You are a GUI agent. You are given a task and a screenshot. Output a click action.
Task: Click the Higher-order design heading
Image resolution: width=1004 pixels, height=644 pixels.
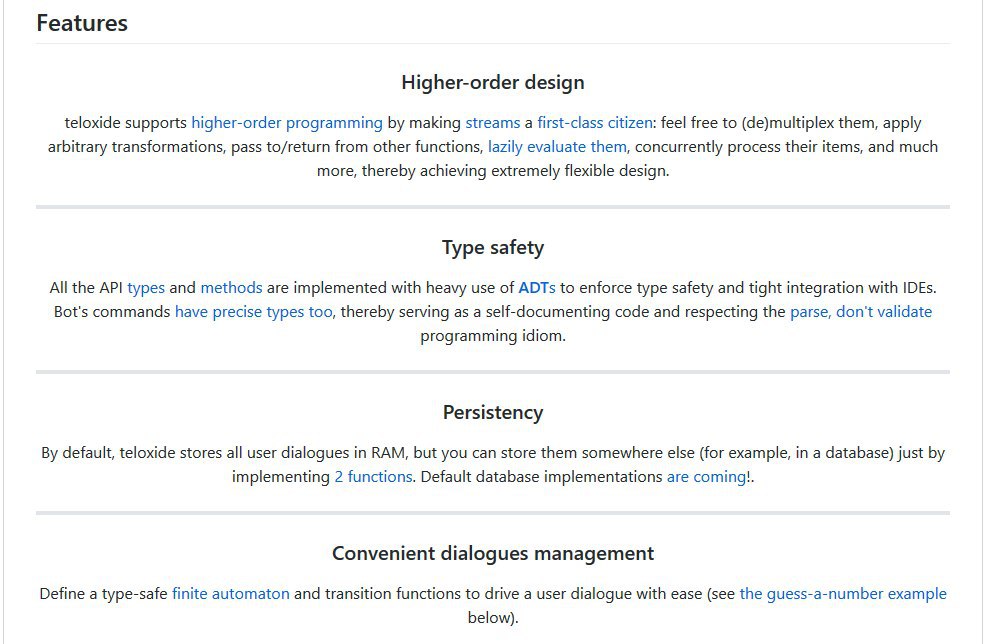click(x=493, y=82)
